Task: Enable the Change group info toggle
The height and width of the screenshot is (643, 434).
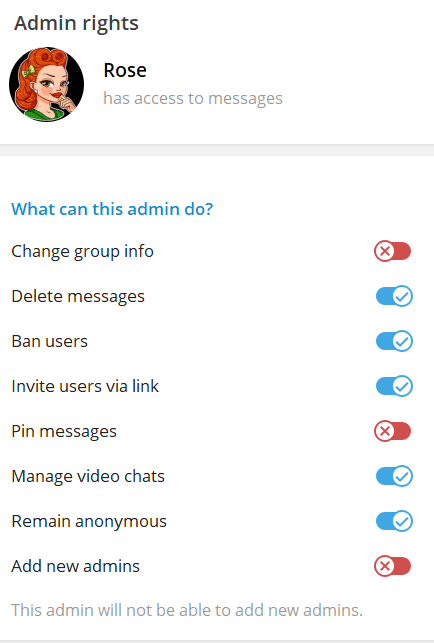Action: [x=393, y=251]
